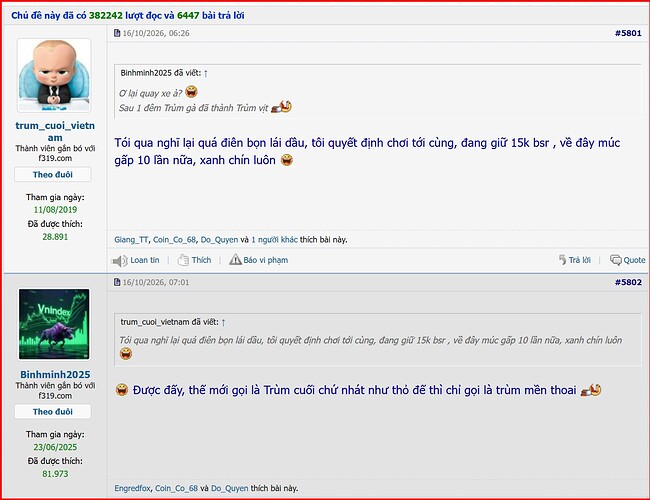
Task: Click likes received count 28.891
Action: pyautogui.click(x=55, y=237)
